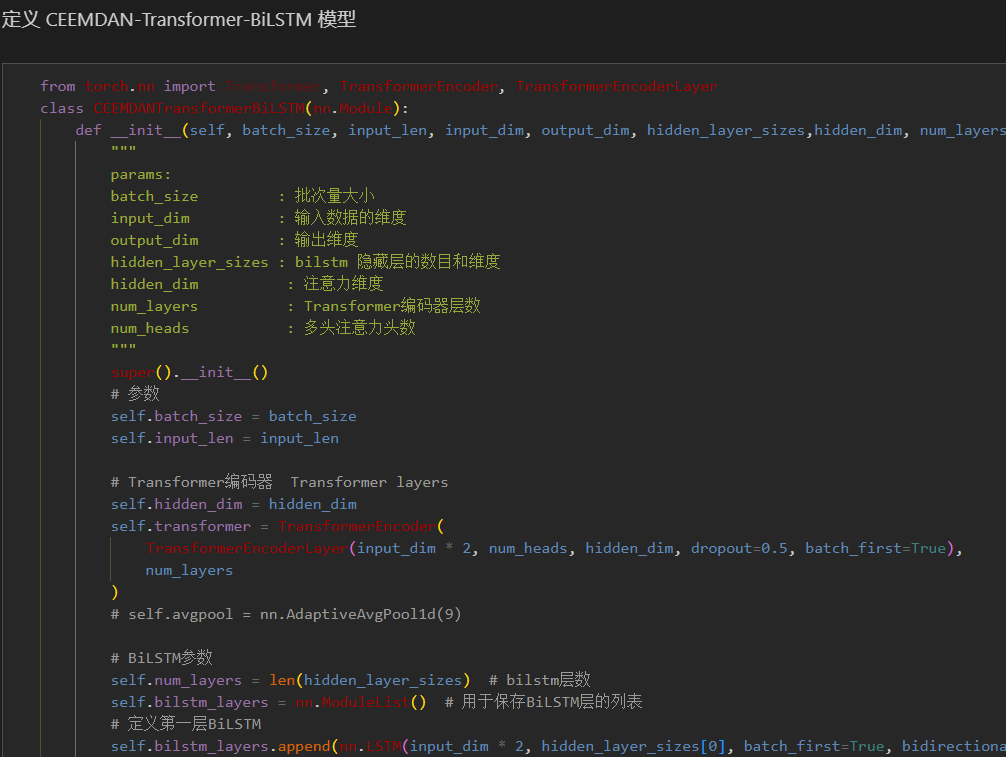Click the 'params:' docstring line
Image resolution: width=1006 pixels, height=757 pixels.
(141, 174)
